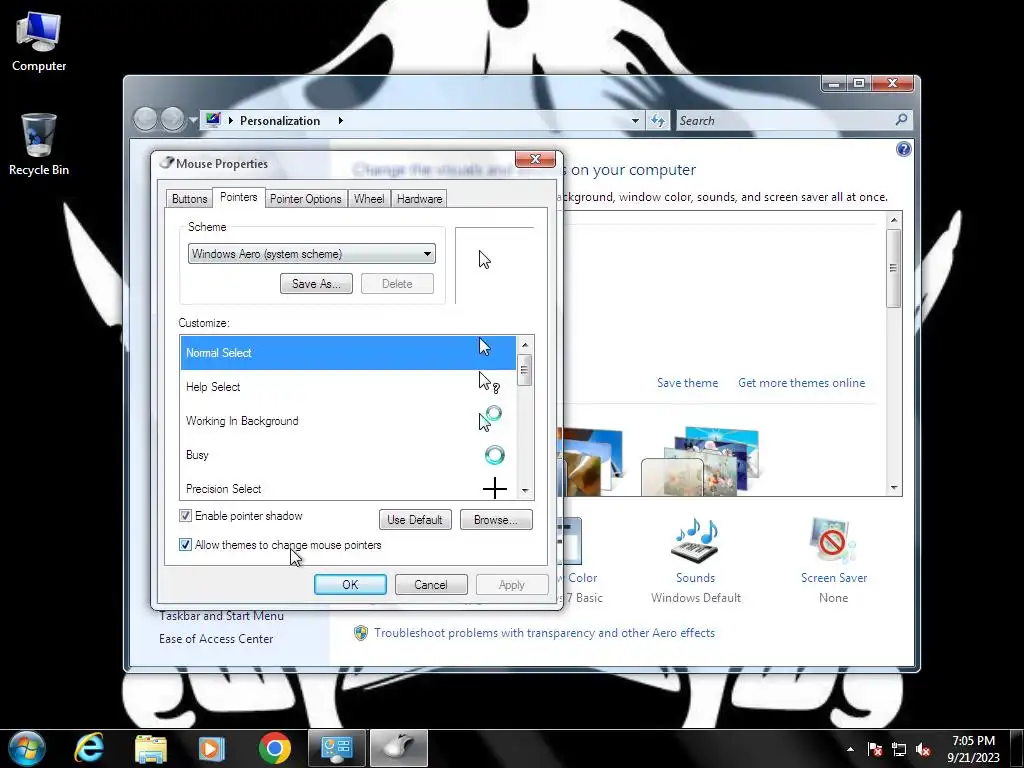Image resolution: width=1024 pixels, height=768 pixels.
Task: Click Customize list scroll-down arrow
Action: [x=525, y=491]
